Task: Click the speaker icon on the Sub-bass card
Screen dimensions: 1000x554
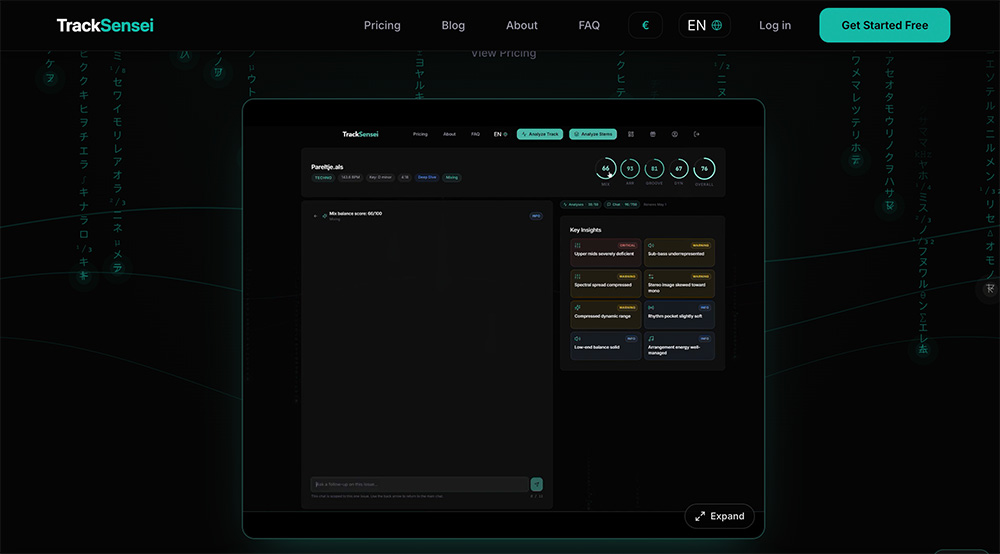Action: pos(651,245)
